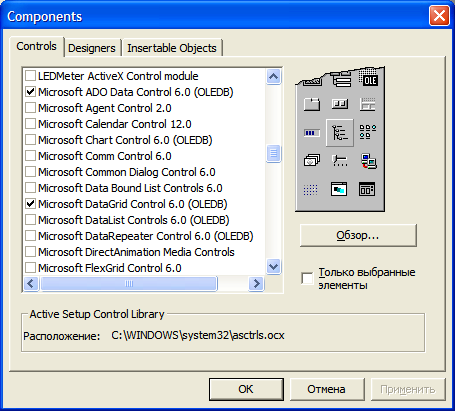
Task: Open the Insertable Objects tab
Action: [172, 48]
